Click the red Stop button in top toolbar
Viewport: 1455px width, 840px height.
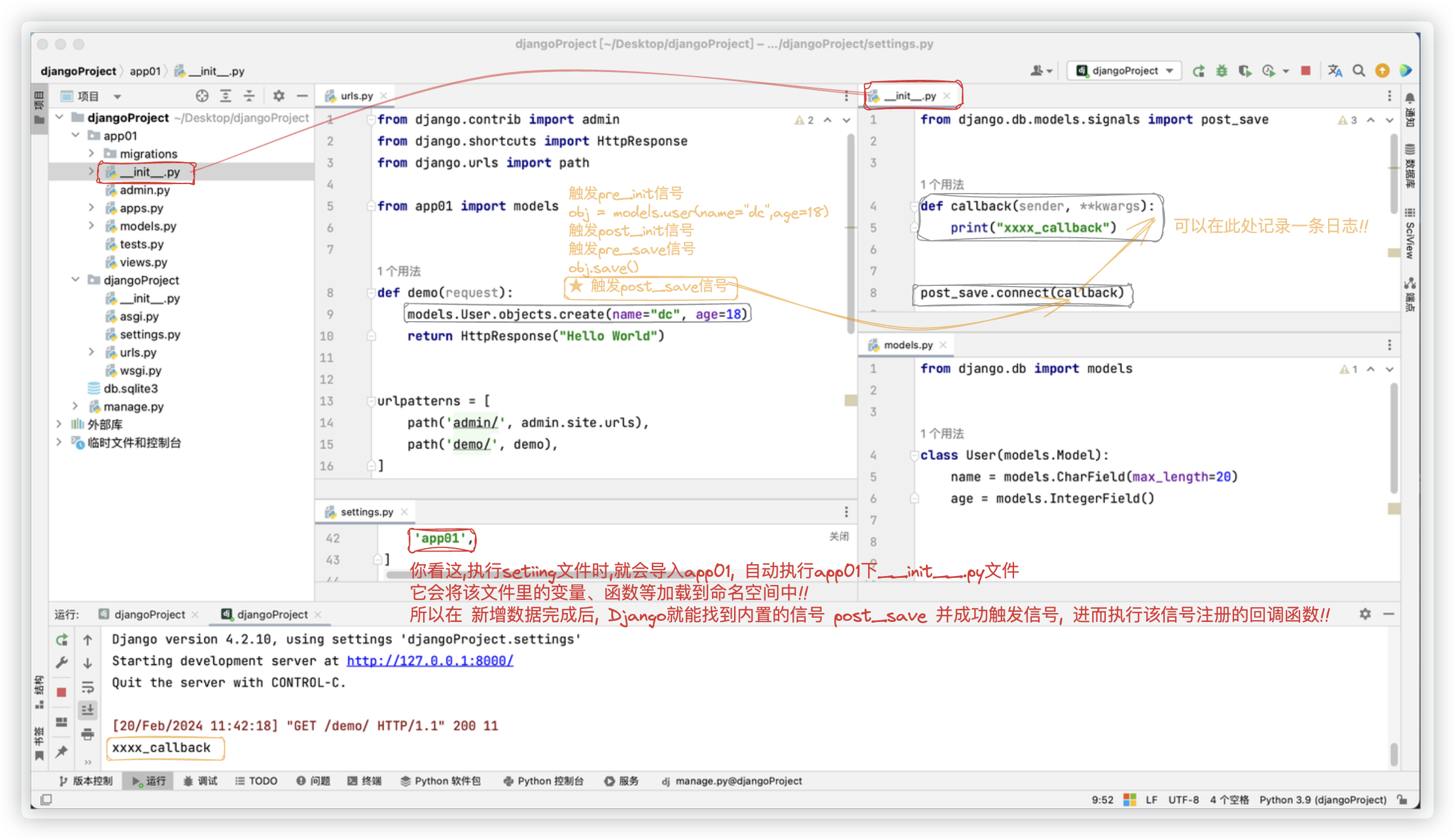tap(1305, 71)
